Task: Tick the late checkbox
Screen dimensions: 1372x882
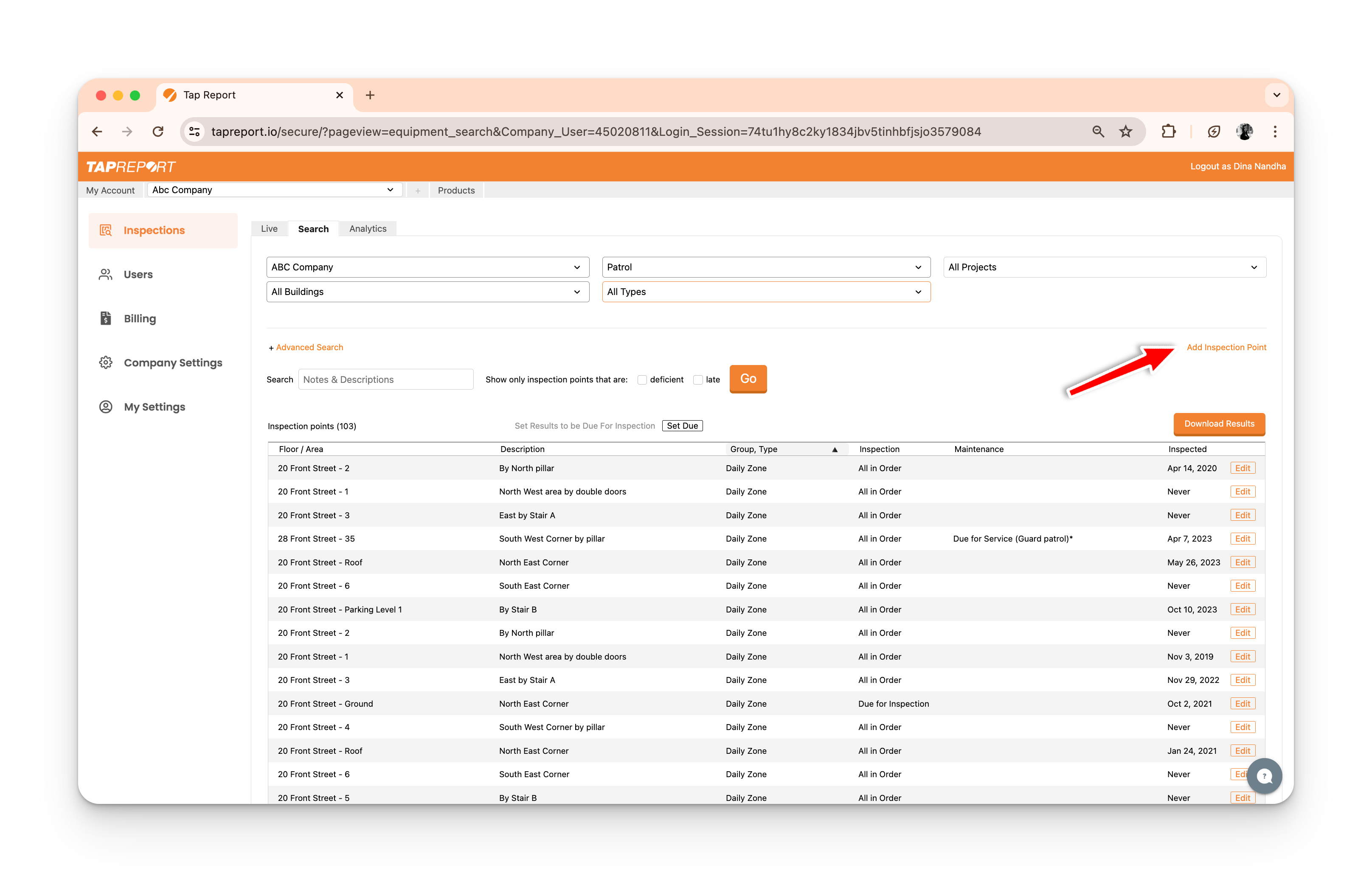Action: point(698,380)
